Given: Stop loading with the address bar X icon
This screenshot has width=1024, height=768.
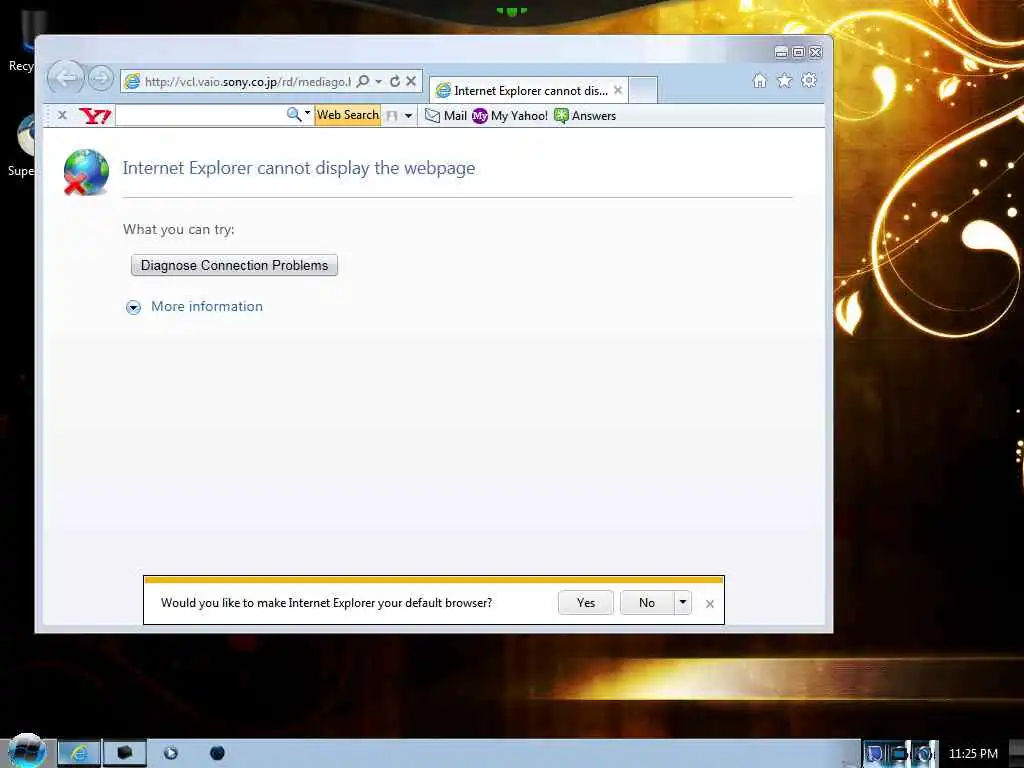Looking at the screenshot, I should [411, 81].
